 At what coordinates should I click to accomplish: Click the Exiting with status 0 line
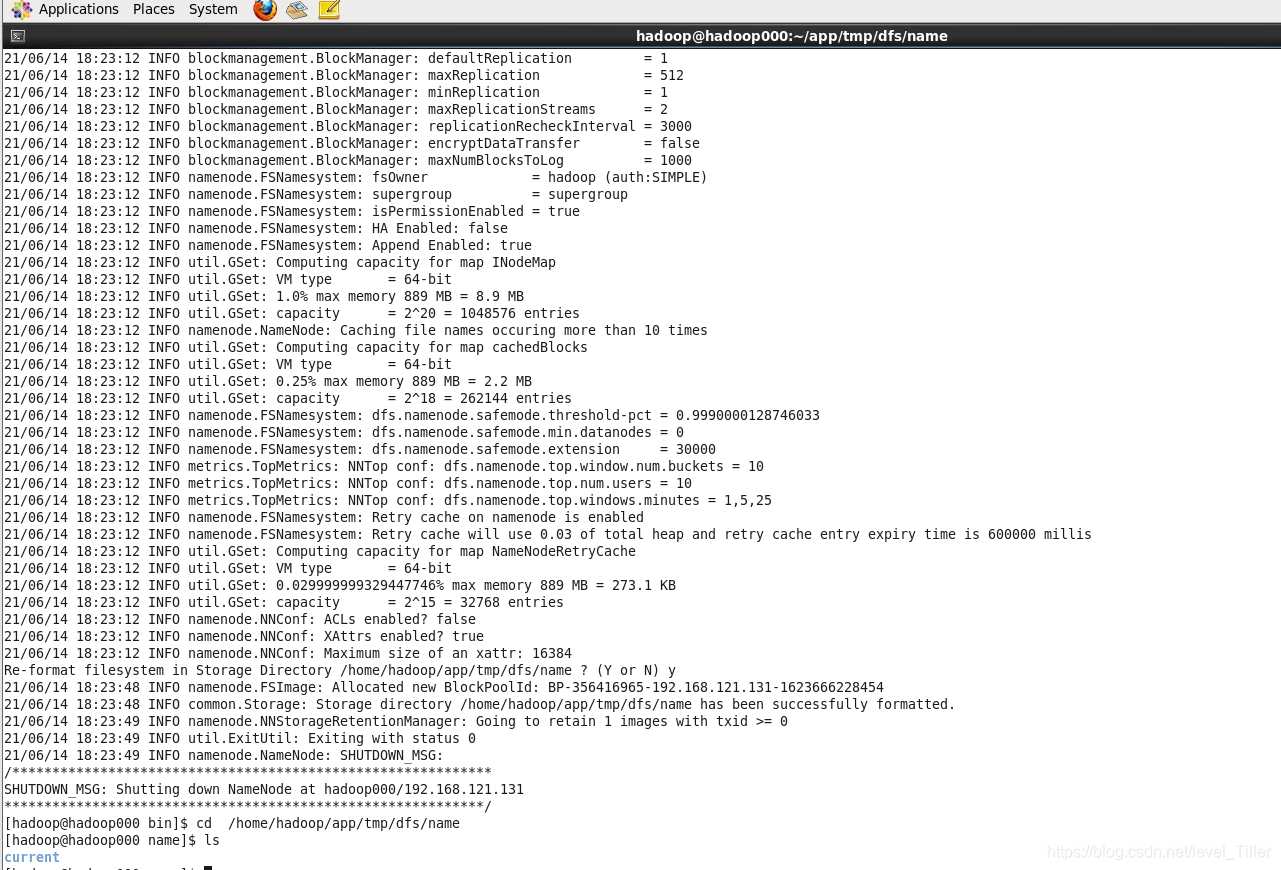240,738
